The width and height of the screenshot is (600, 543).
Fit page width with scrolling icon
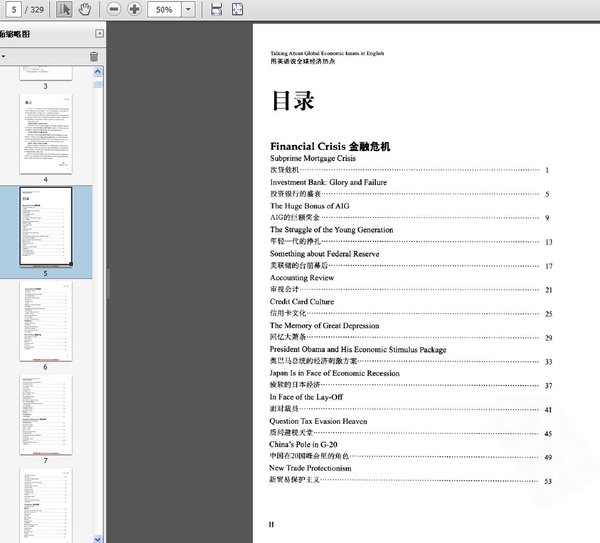pyautogui.click(x=216, y=9)
